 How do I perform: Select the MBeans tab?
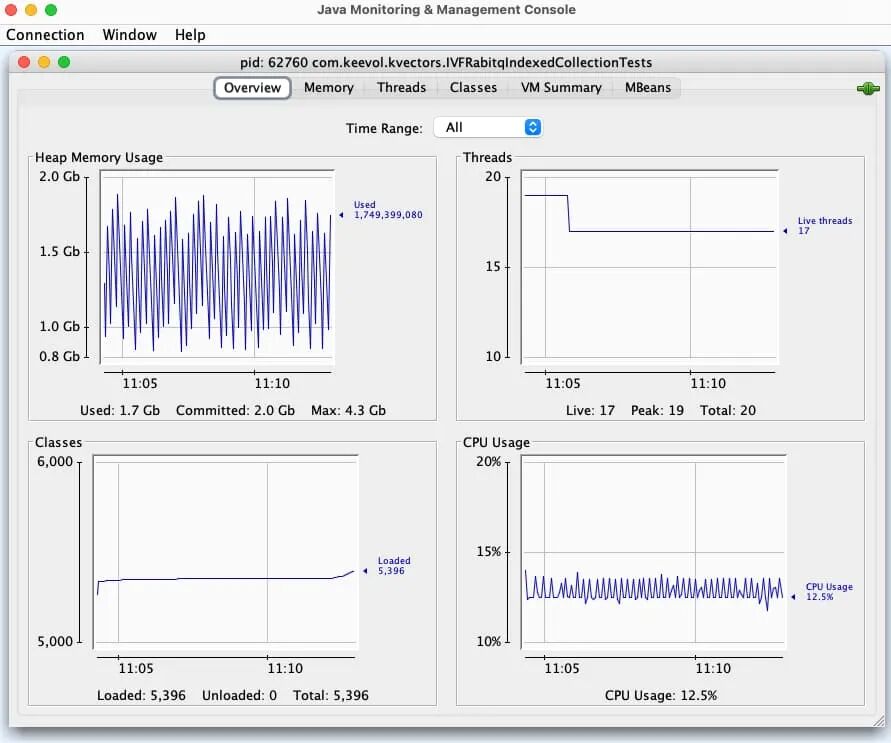point(648,87)
